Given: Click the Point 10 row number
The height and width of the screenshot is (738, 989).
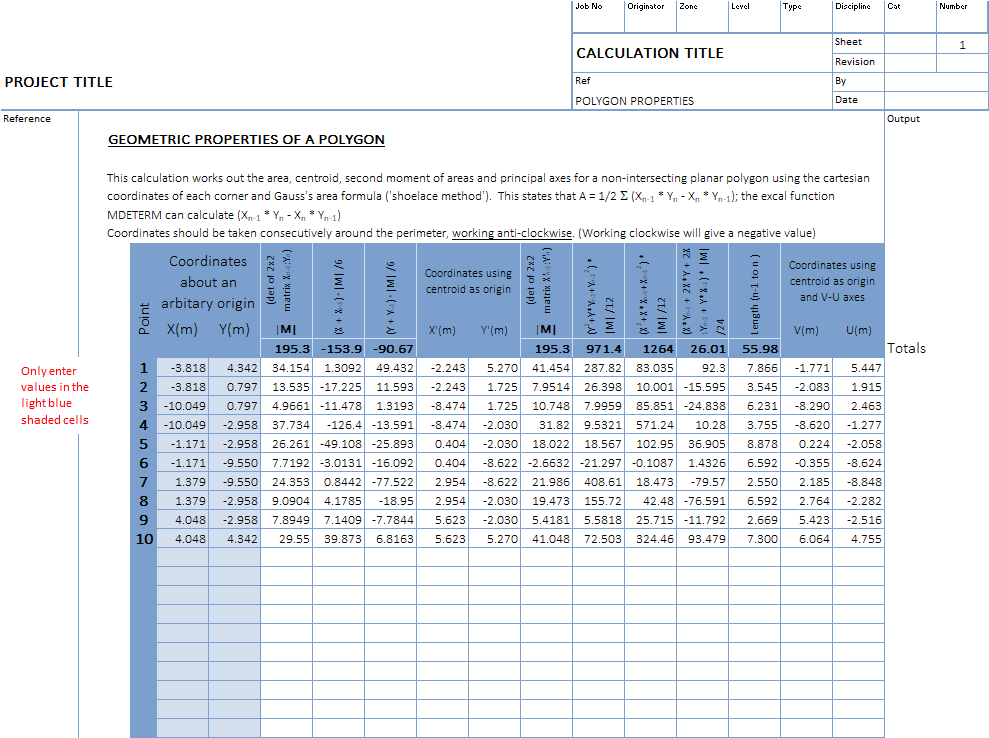Looking at the screenshot, I should click(144, 539).
